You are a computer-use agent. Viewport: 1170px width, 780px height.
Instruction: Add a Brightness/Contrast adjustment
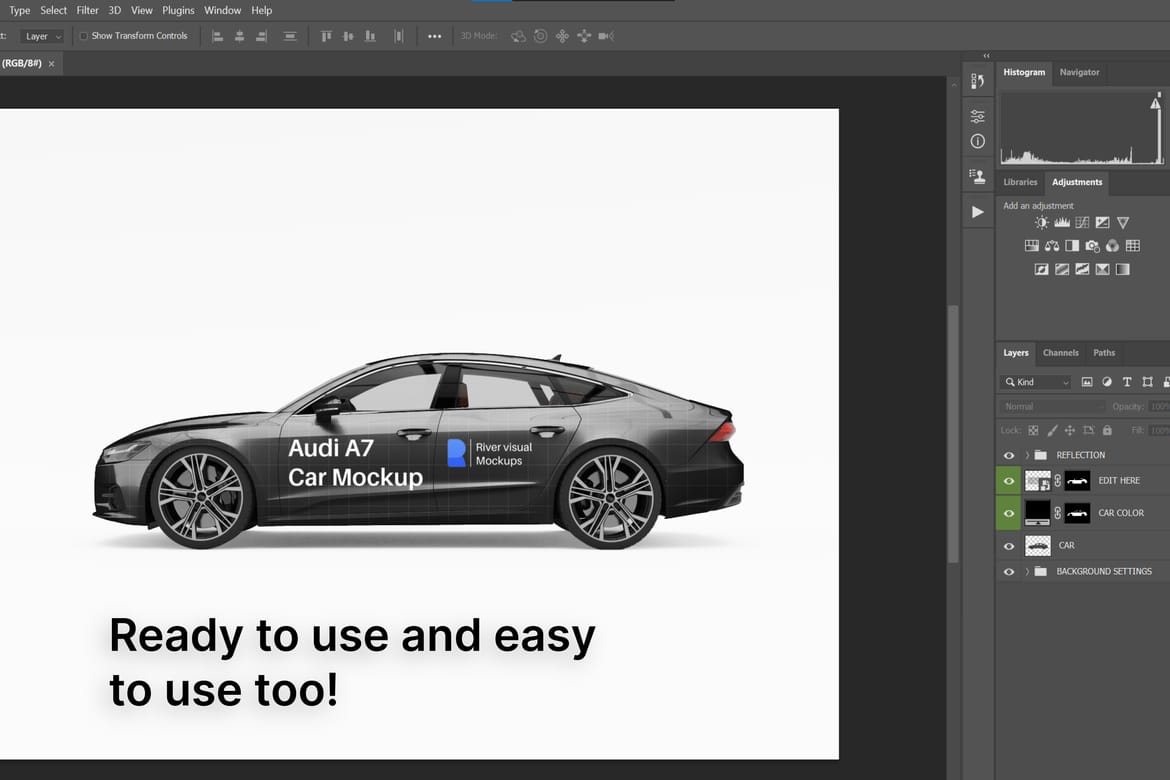(x=1042, y=222)
